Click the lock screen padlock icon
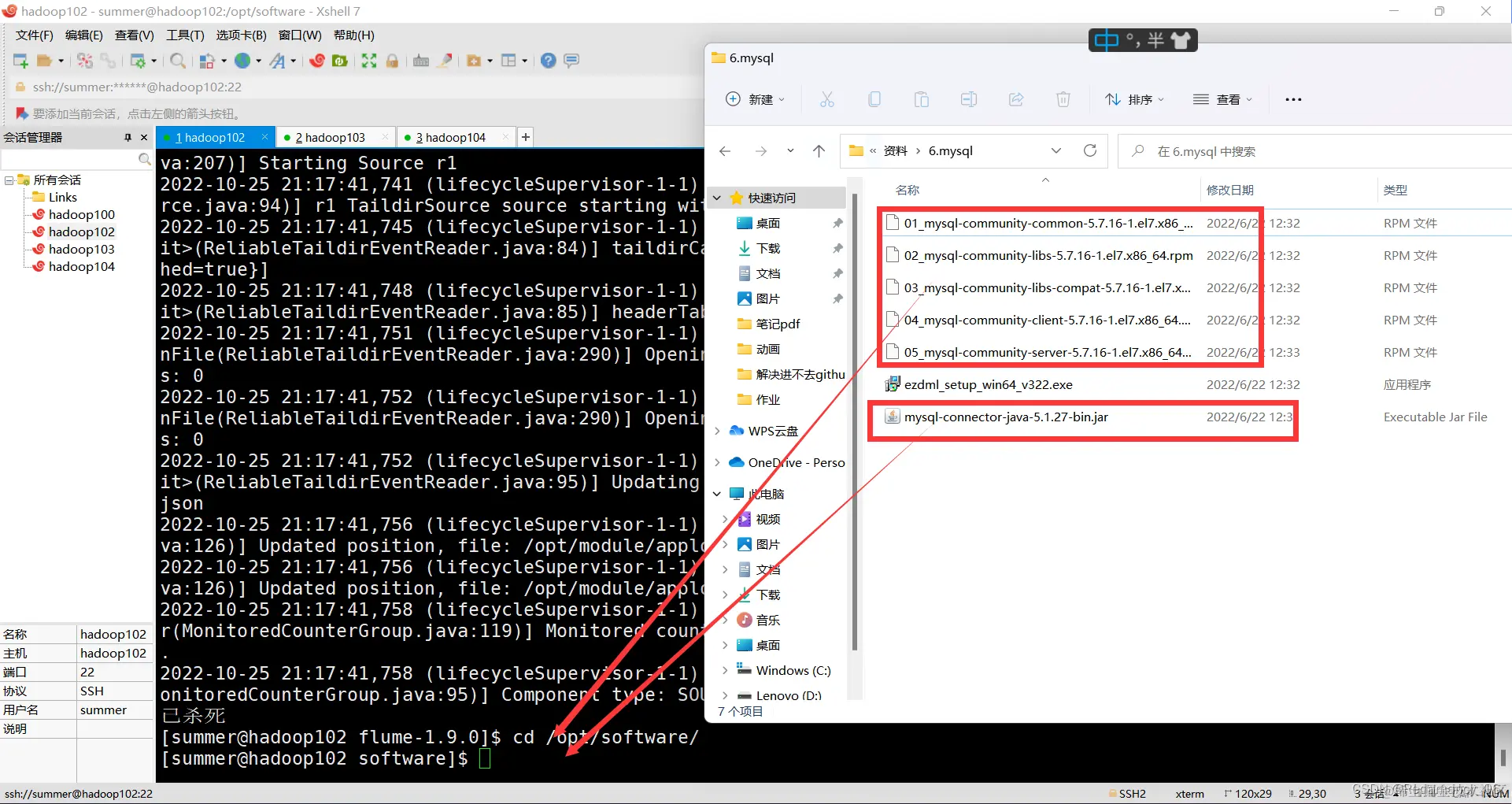 coord(392,61)
